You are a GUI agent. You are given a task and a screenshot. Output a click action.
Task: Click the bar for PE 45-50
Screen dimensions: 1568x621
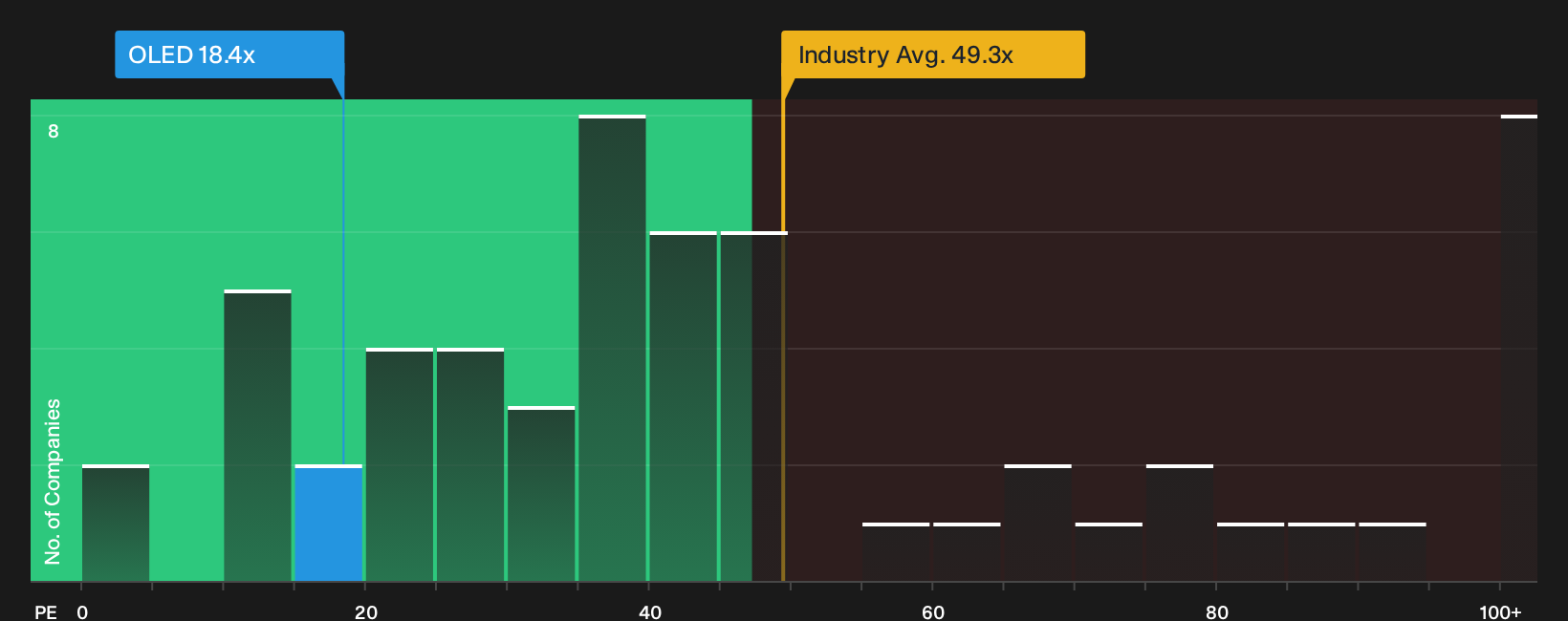coord(753,407)
